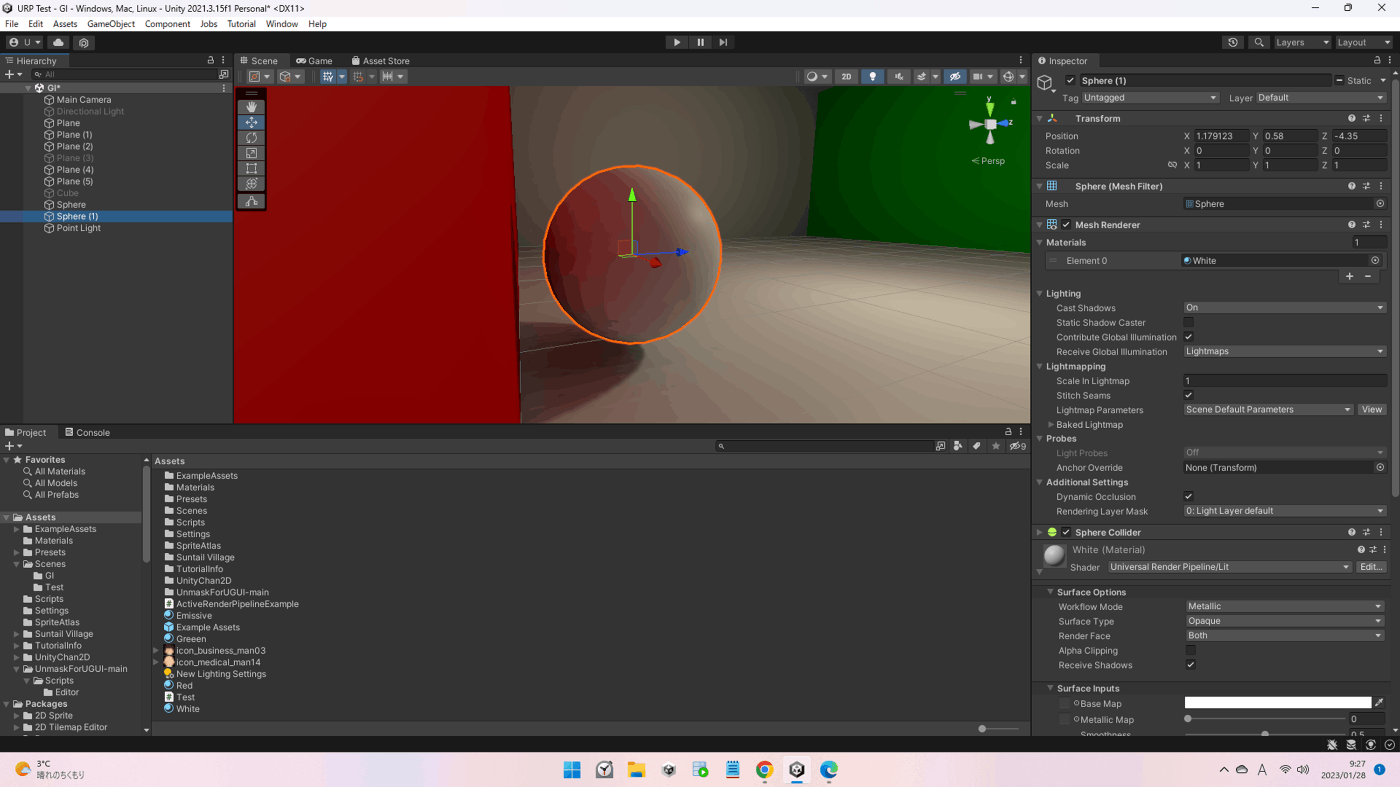The height and width of the screenshot is (787, 1400).
Task: Click search by type icon in Project panel
Action: pyautogui.click(x=958, y=446)
